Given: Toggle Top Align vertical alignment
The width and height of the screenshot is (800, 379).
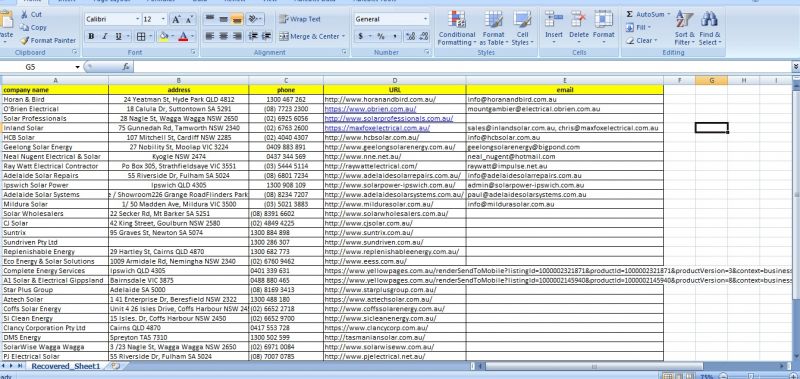Looking at the screenshot, I should coord(209,19).
